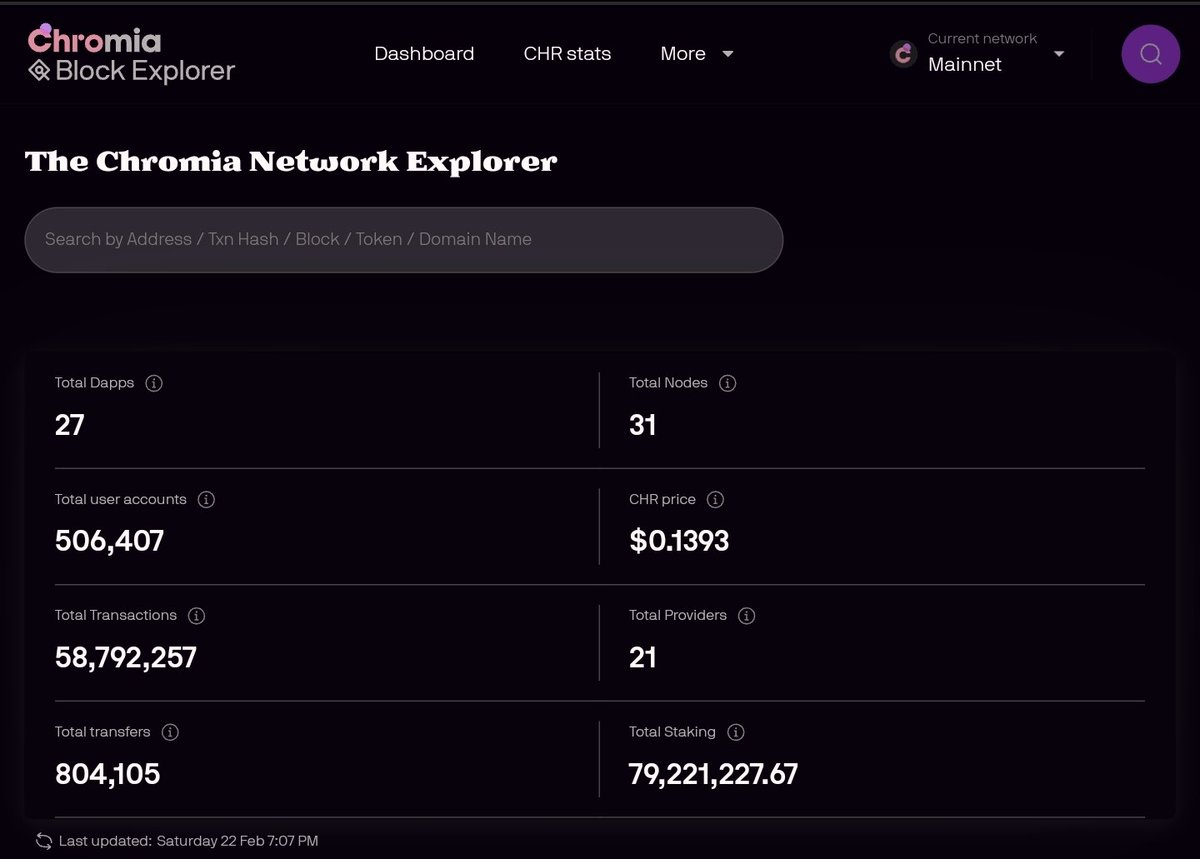Open the search magnifier icon
The height and width of the screenshot is (859, 1200).
click(x=1150, y=53)
